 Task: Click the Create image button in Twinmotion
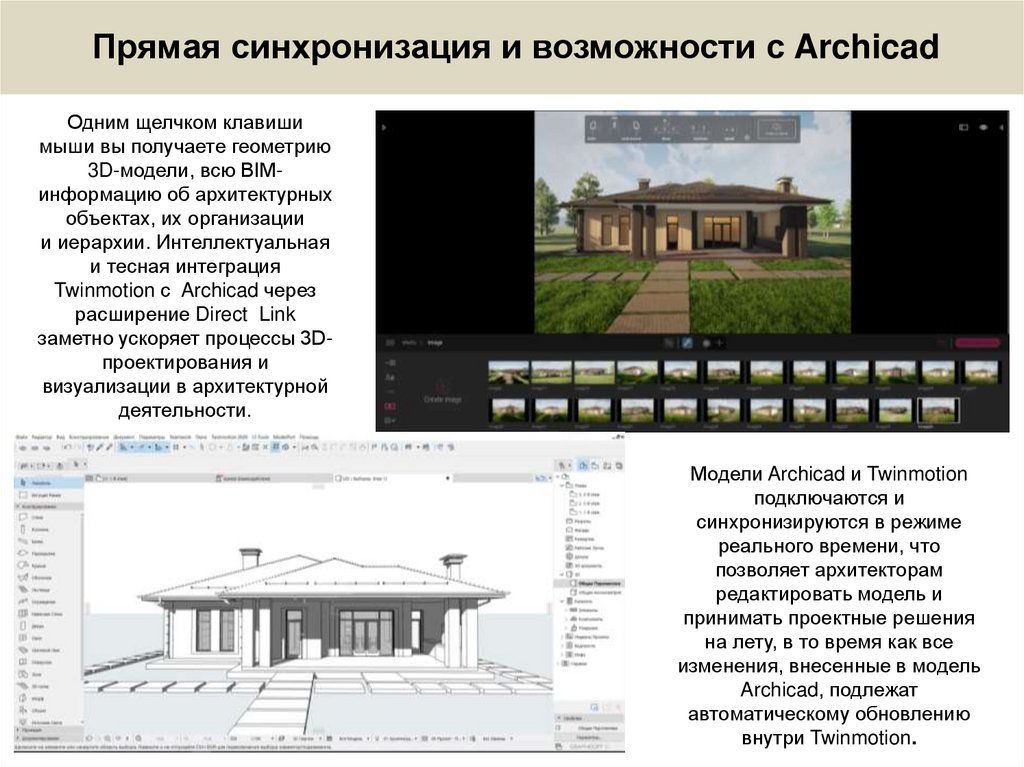click(443, 392)
